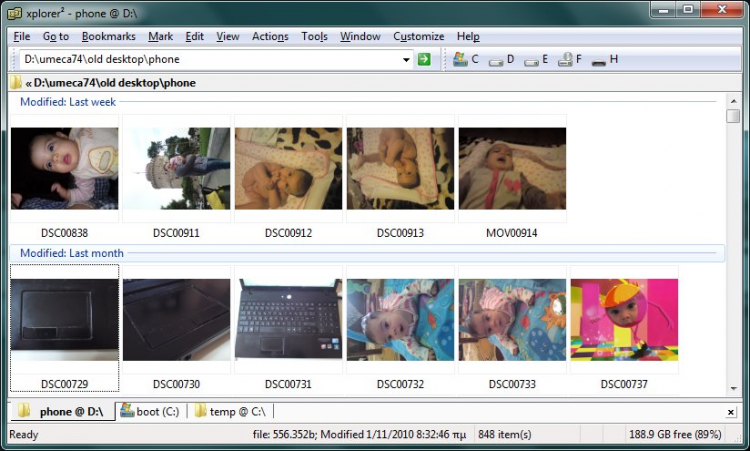Select the DSC00911 thumbnail
This screenshot has width=750, height=451.
coord(176,168)
